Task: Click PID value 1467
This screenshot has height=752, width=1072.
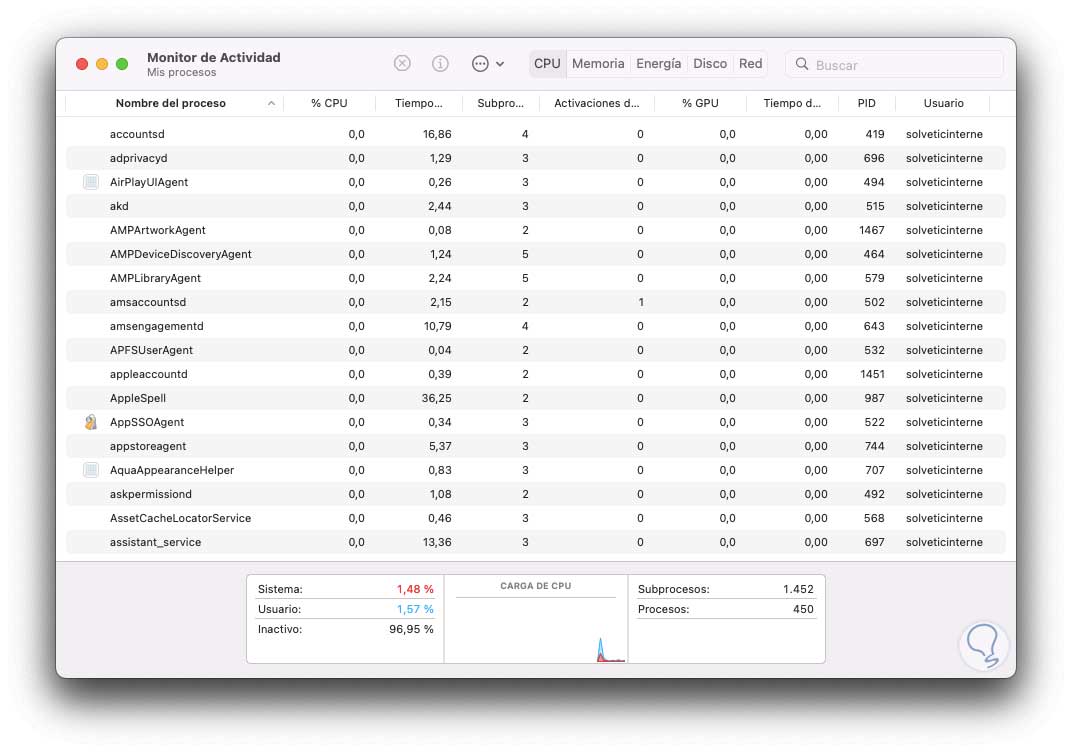Action: (x=872, y=230)
